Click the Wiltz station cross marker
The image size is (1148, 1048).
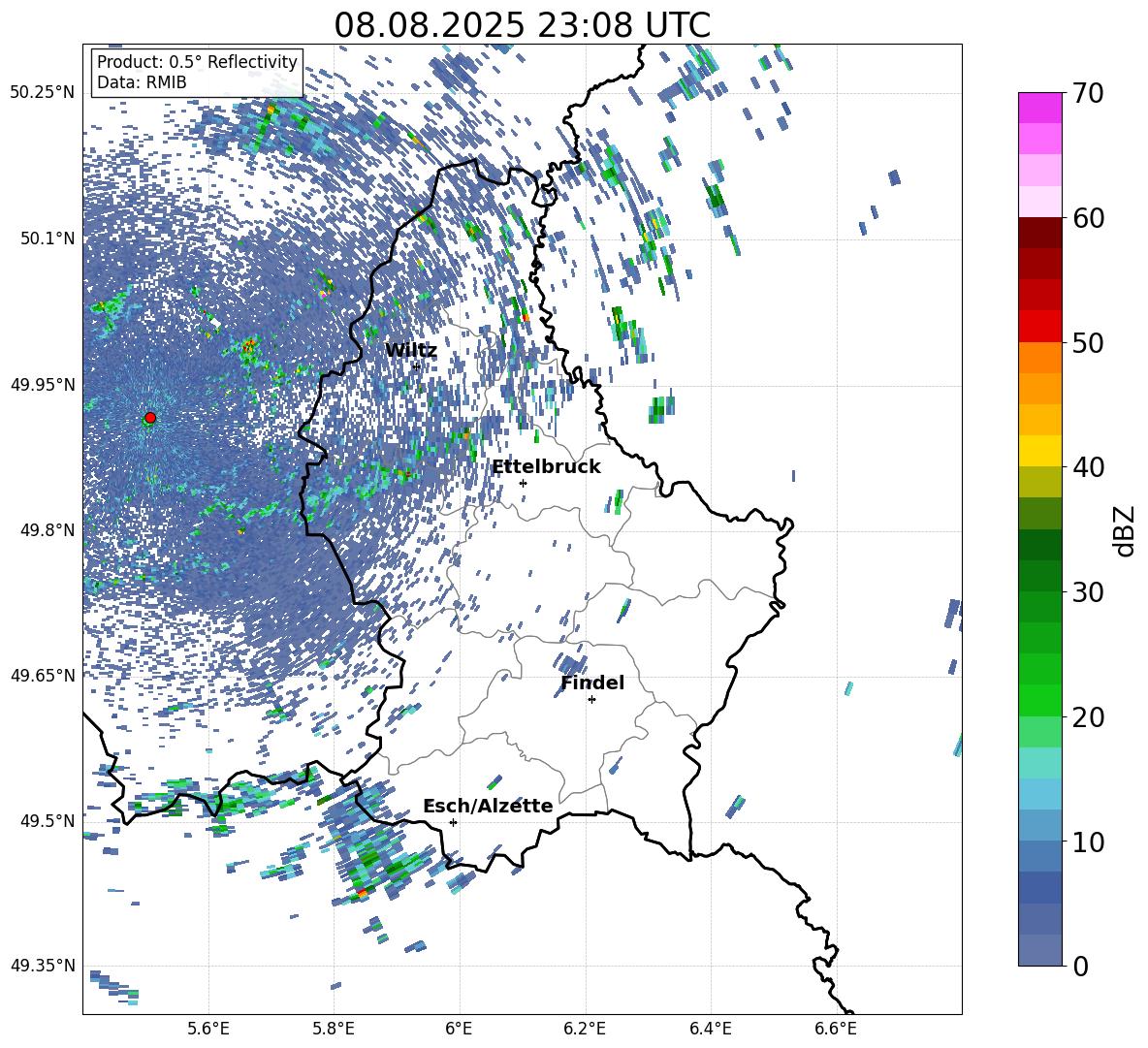point(417,366)
